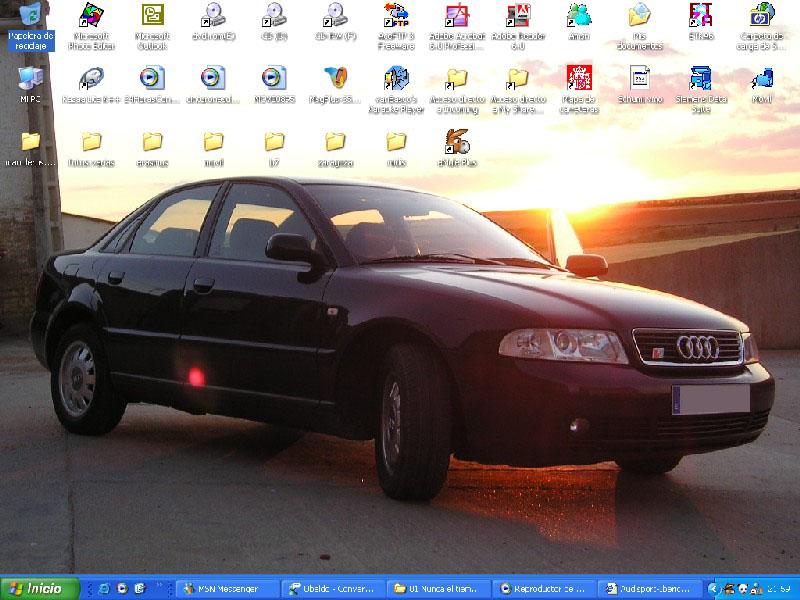
Task: Select the dvd.rom (E) drive shortcut
Action: click(x=213, y=21)
